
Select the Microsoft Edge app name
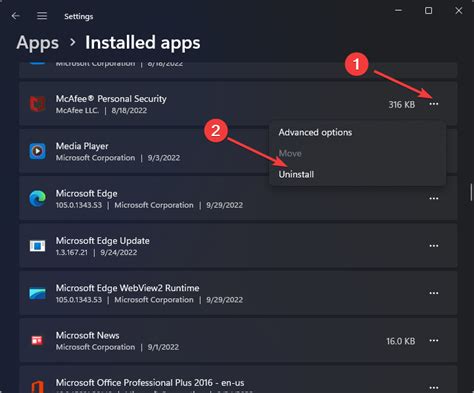coord(87,193)
